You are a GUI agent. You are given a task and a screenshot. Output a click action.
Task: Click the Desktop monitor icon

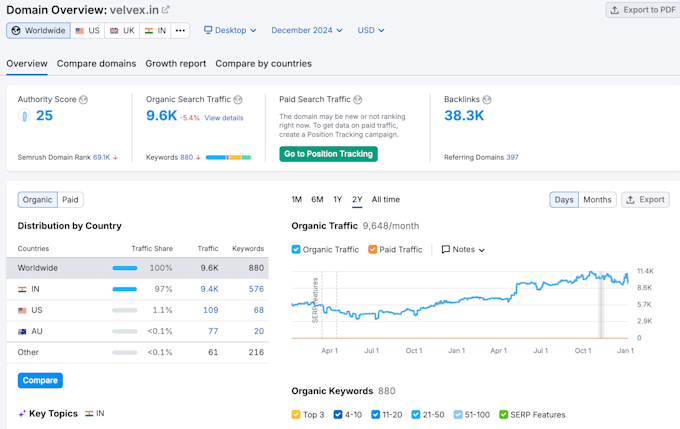pos(208,30)
